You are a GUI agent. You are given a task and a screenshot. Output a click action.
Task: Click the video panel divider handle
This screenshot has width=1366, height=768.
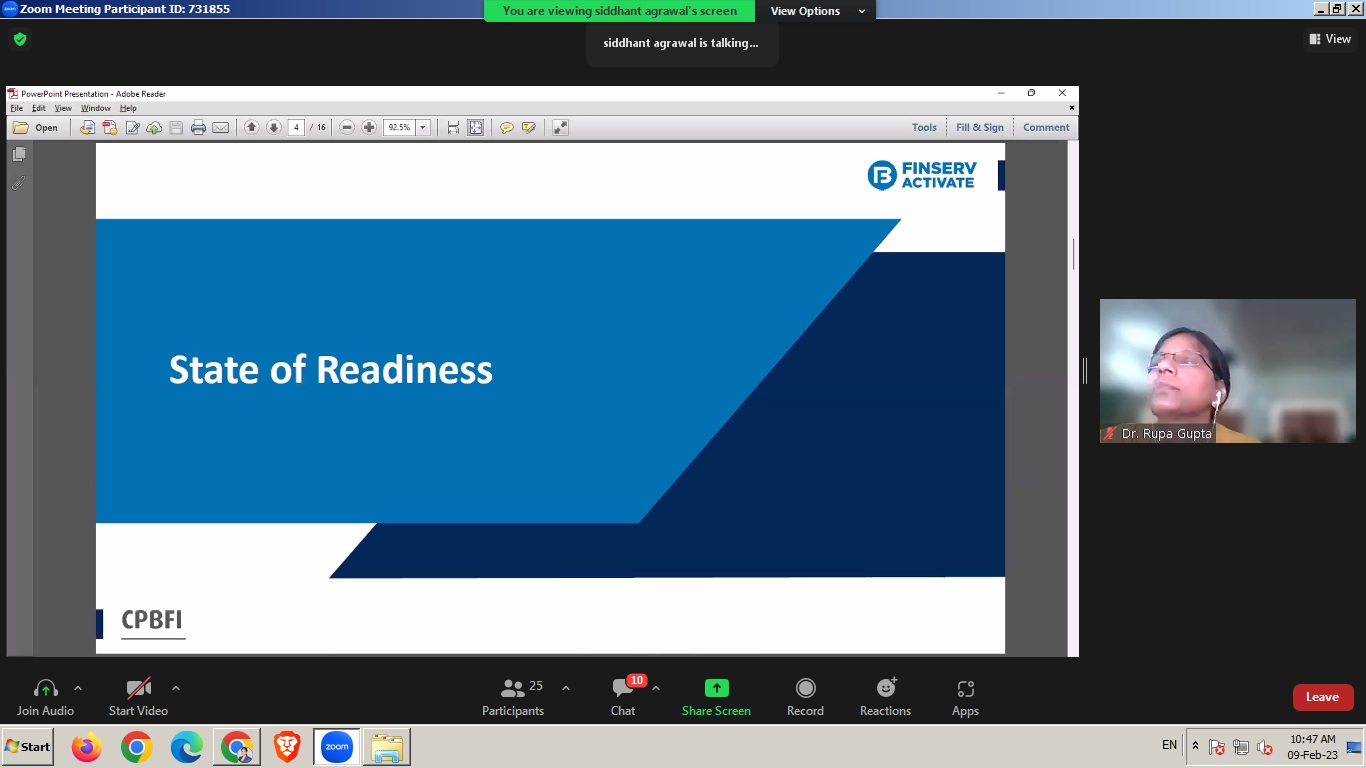(x=1085, y=371)
